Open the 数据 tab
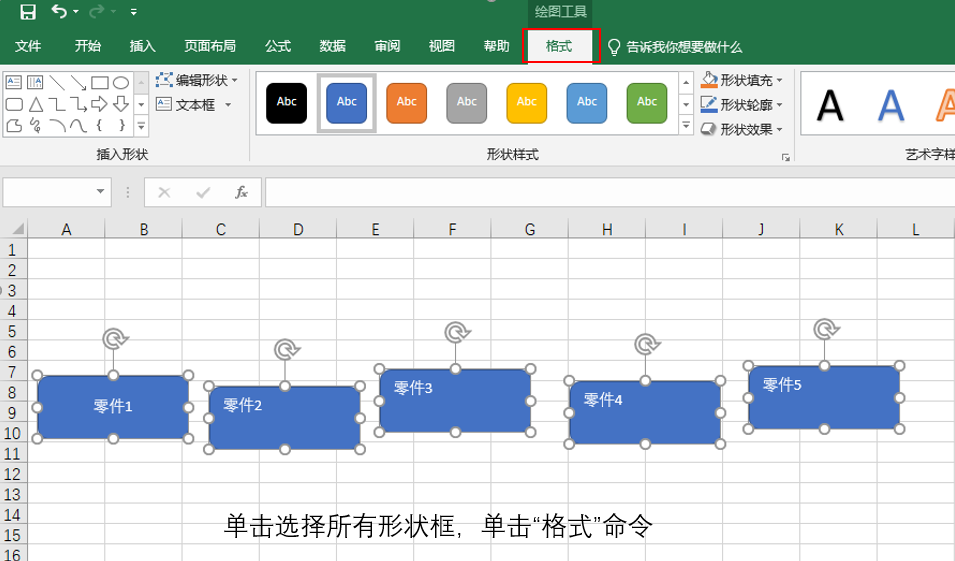955x561 pixels. [x=333, y=46]
